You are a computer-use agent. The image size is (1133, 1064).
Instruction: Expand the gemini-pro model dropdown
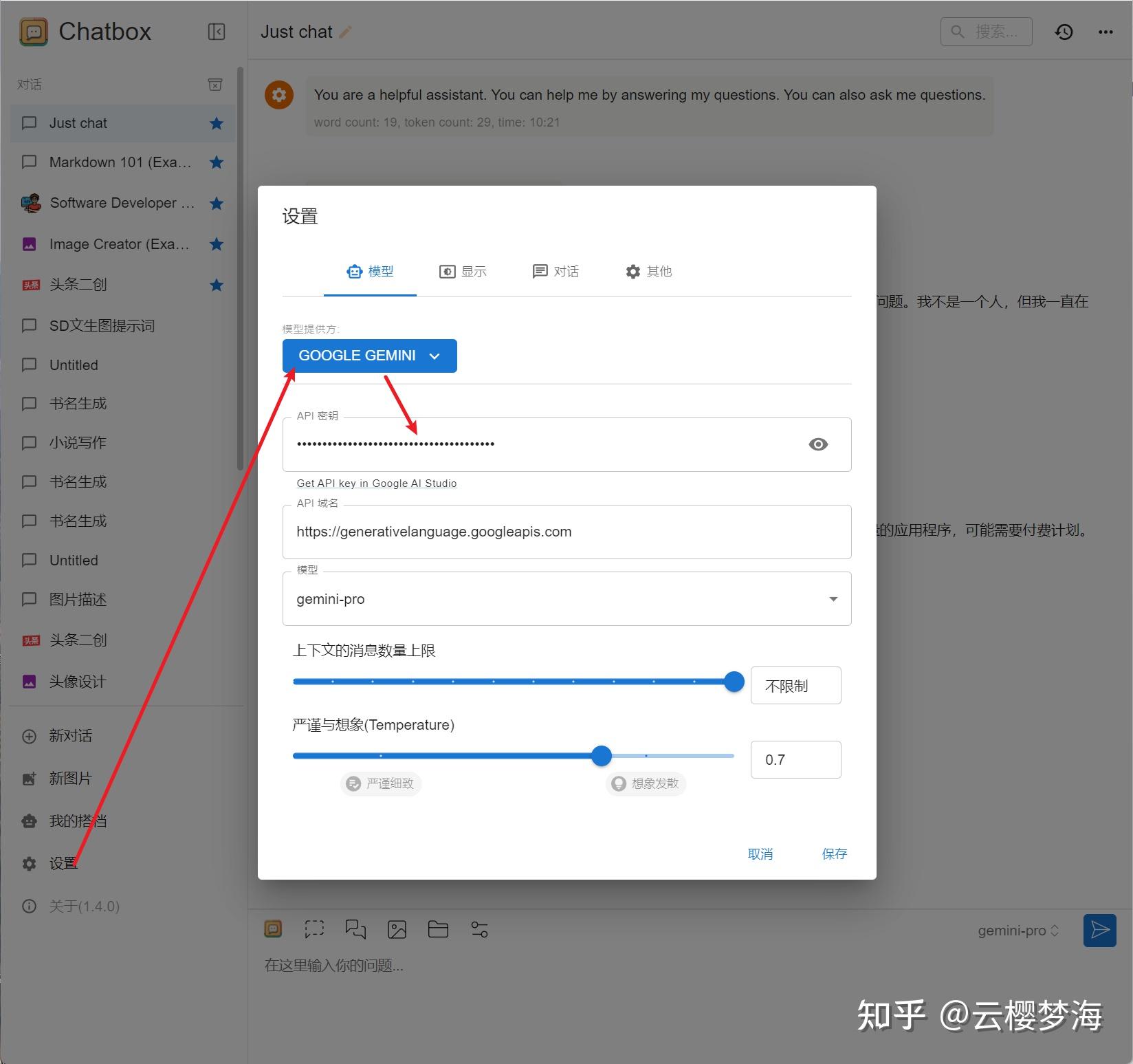click(833, 598)
